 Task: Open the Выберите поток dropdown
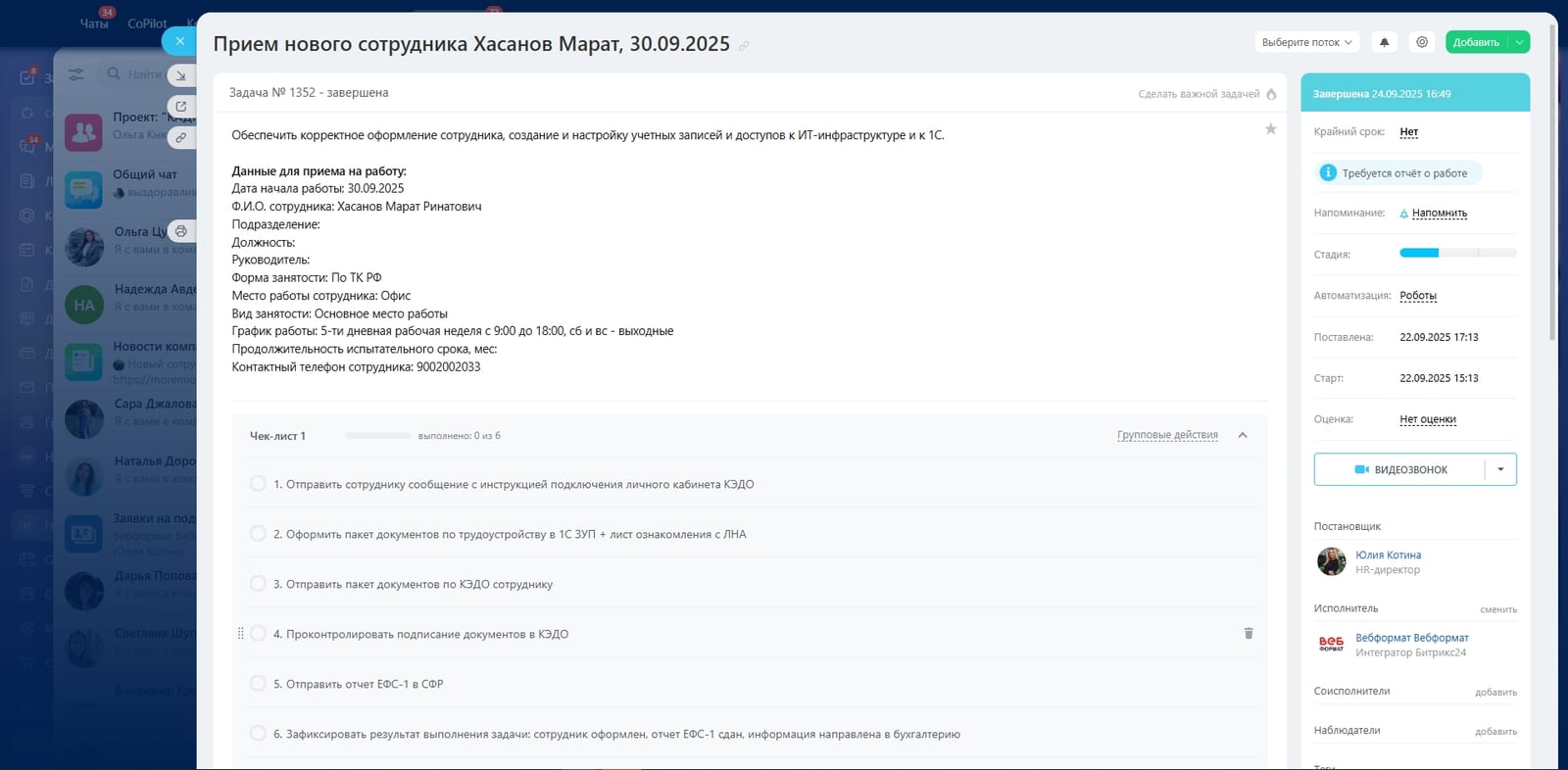1306,42
